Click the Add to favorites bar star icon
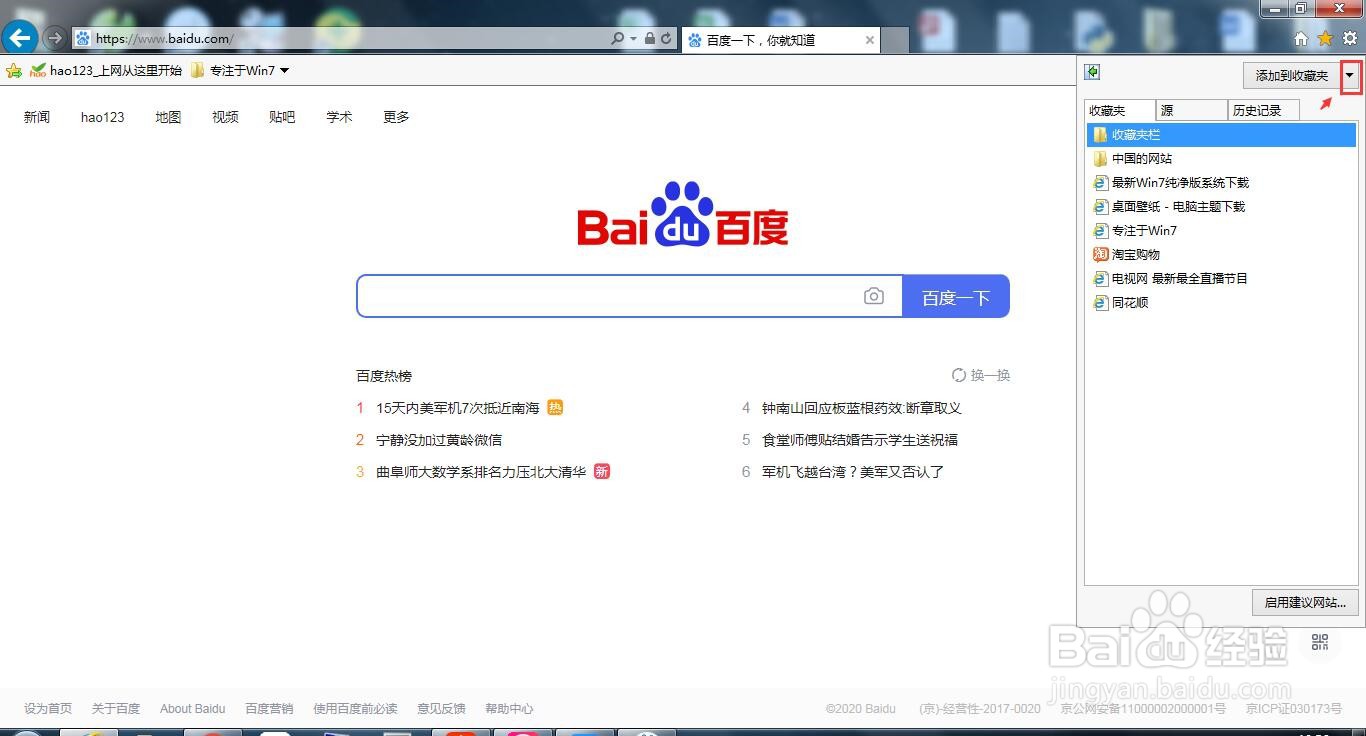Viewport: 1366px width, 736px height. tap(14, 70)
